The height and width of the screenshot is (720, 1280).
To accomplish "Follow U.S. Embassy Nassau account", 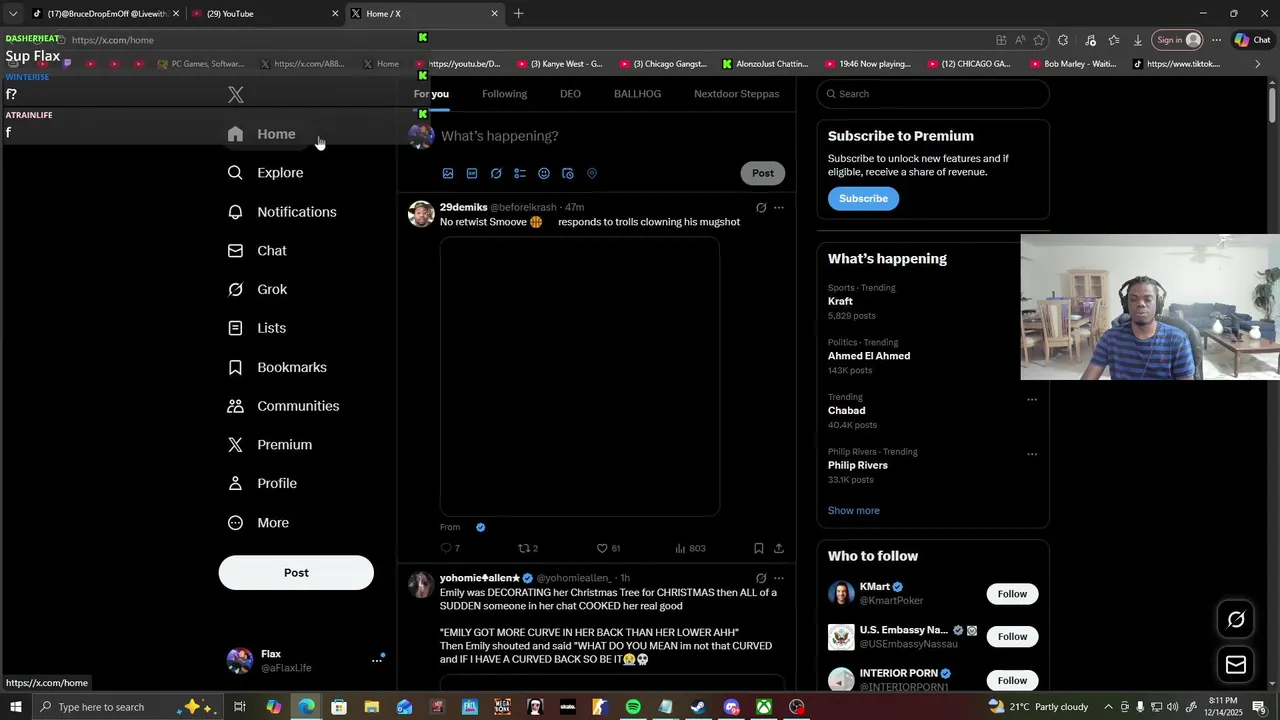I will click(1012, 637).
